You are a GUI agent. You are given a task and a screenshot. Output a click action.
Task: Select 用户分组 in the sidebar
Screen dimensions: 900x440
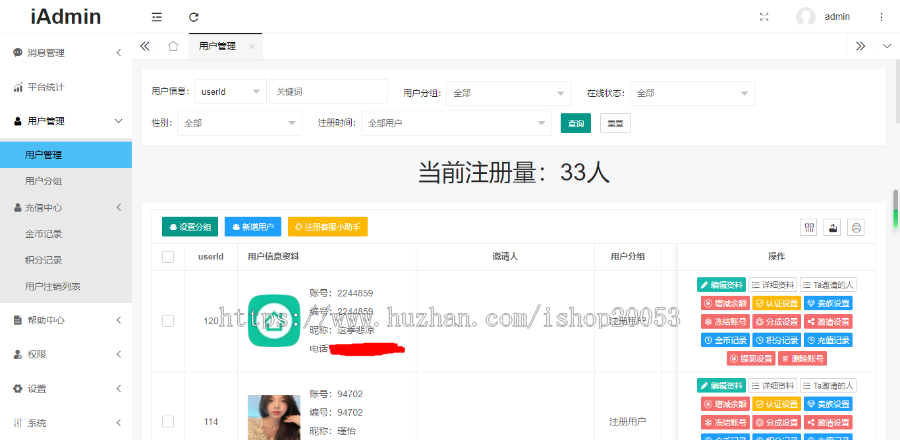(66, 181)
